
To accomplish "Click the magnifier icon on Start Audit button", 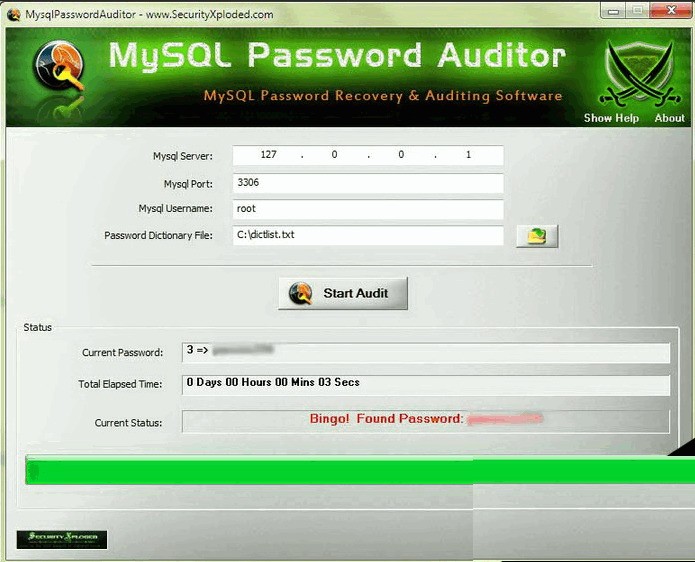I will [300, 293].
